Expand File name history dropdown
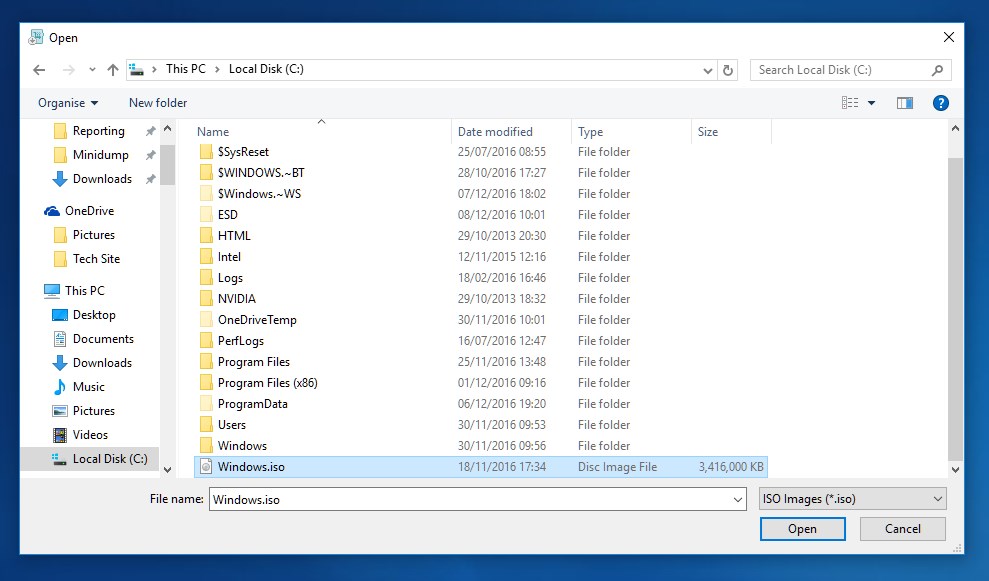 pos(738,500)
